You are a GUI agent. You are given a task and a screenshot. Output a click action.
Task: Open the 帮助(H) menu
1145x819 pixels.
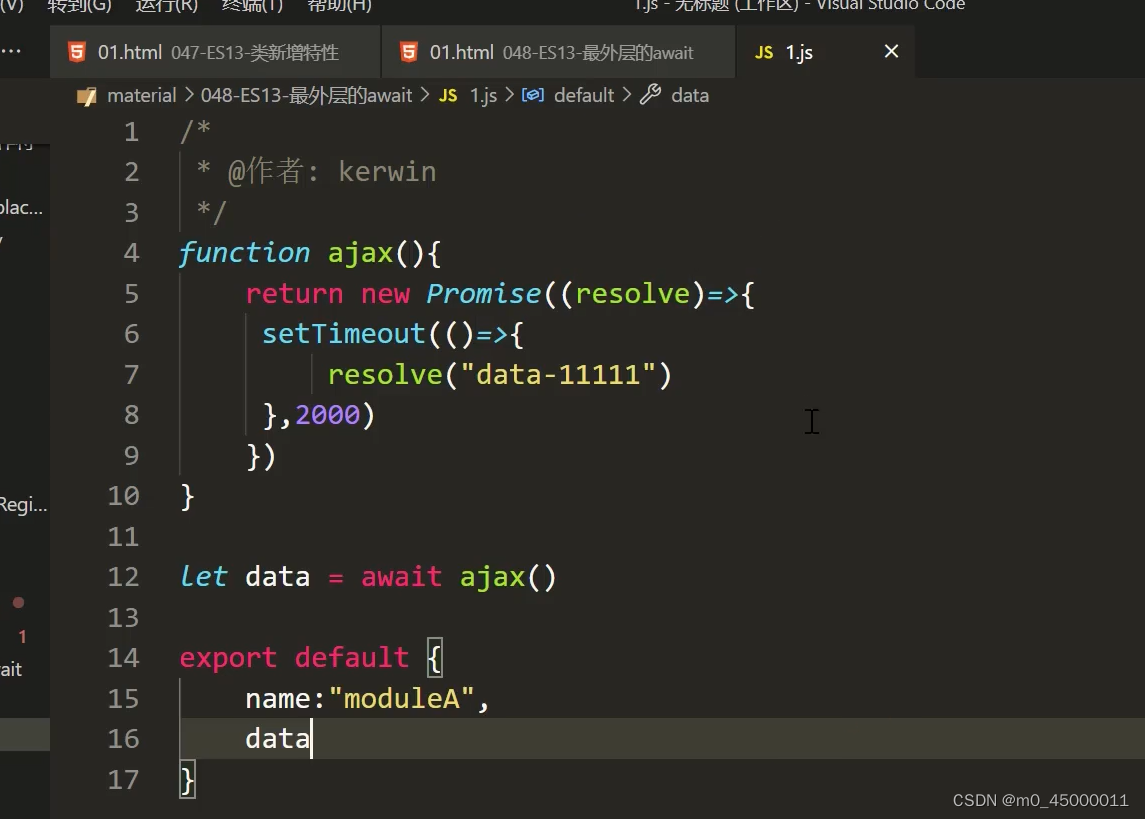coord(338,7)
